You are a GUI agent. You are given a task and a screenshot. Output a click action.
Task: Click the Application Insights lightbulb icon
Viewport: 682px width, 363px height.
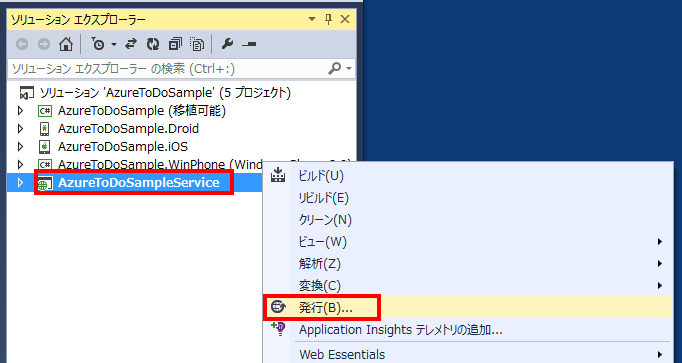278,329
